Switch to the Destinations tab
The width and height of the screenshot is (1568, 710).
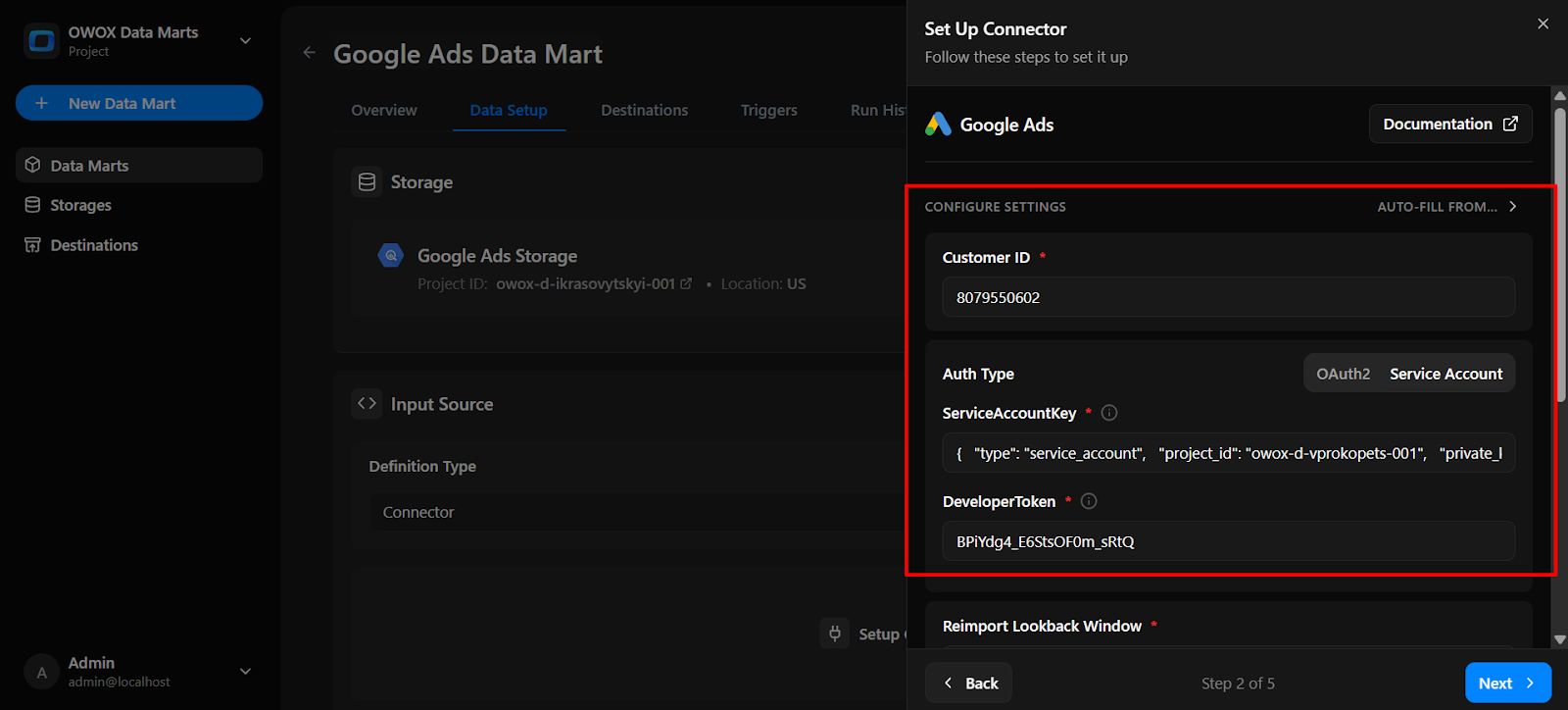(645, 110)
